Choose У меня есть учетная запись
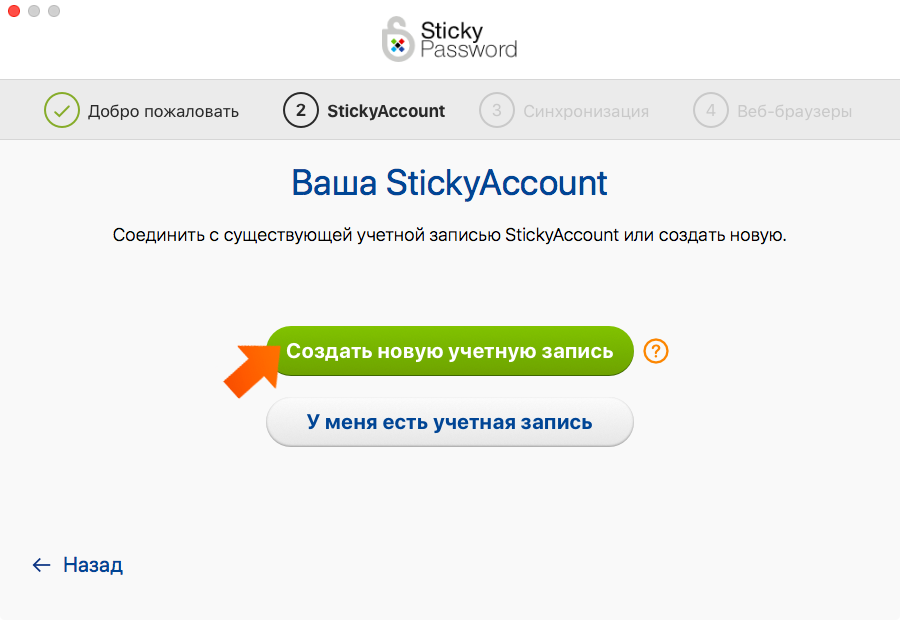Viewport: 900px width, 620px height. click(x=449, y=422)
